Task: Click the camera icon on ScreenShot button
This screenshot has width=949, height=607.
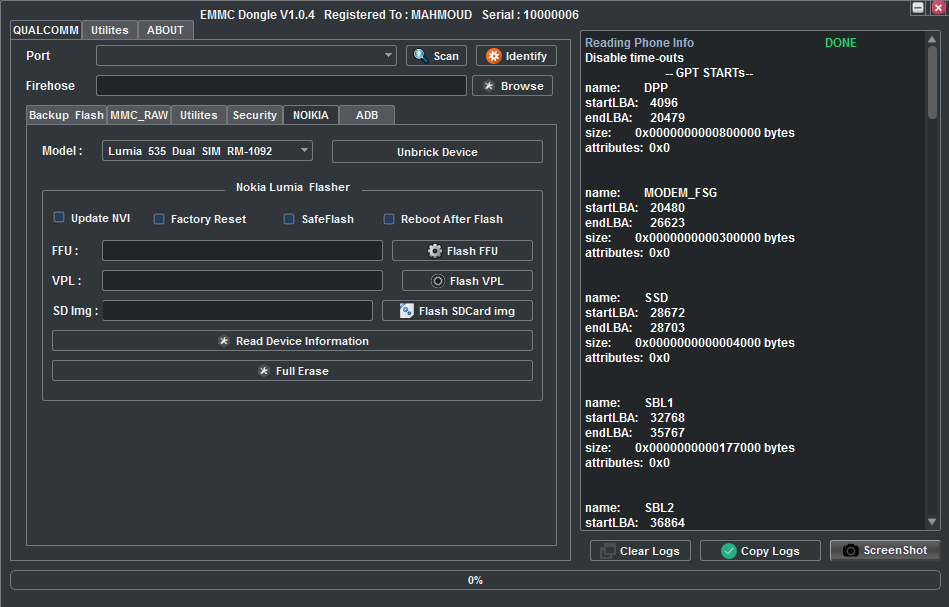Action: tap(850, 550)
